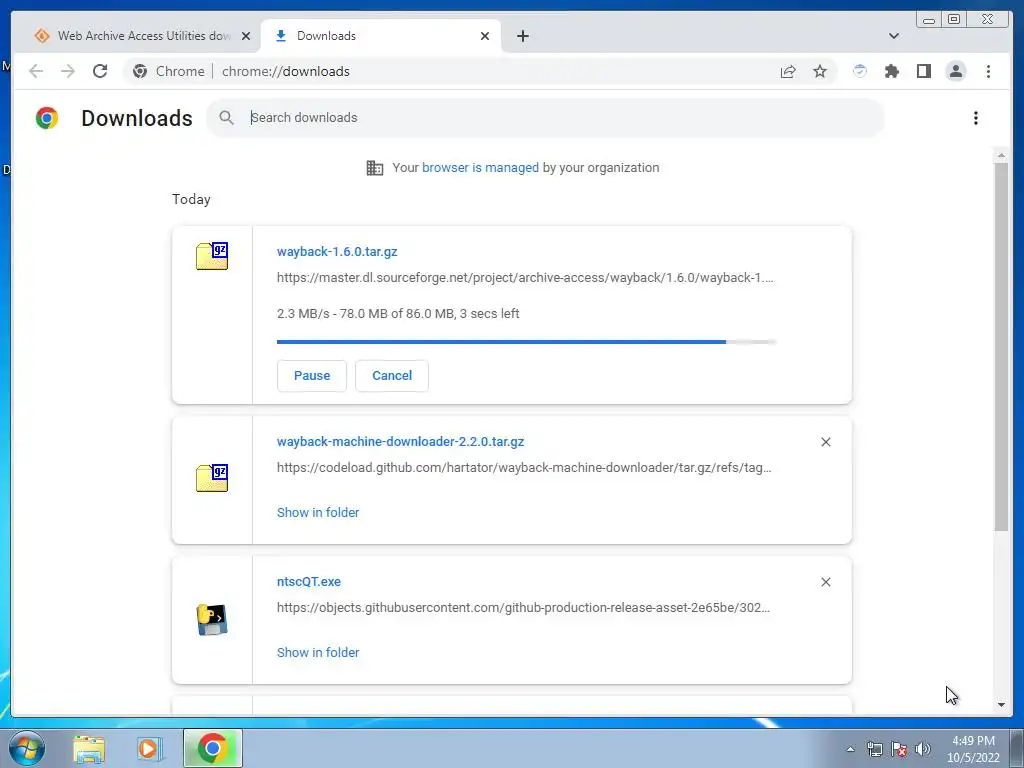Show ntscQT.exe in folder
Image resolution: width=1024 pixels, height=768 pixels.
click(x=318, y=652)
